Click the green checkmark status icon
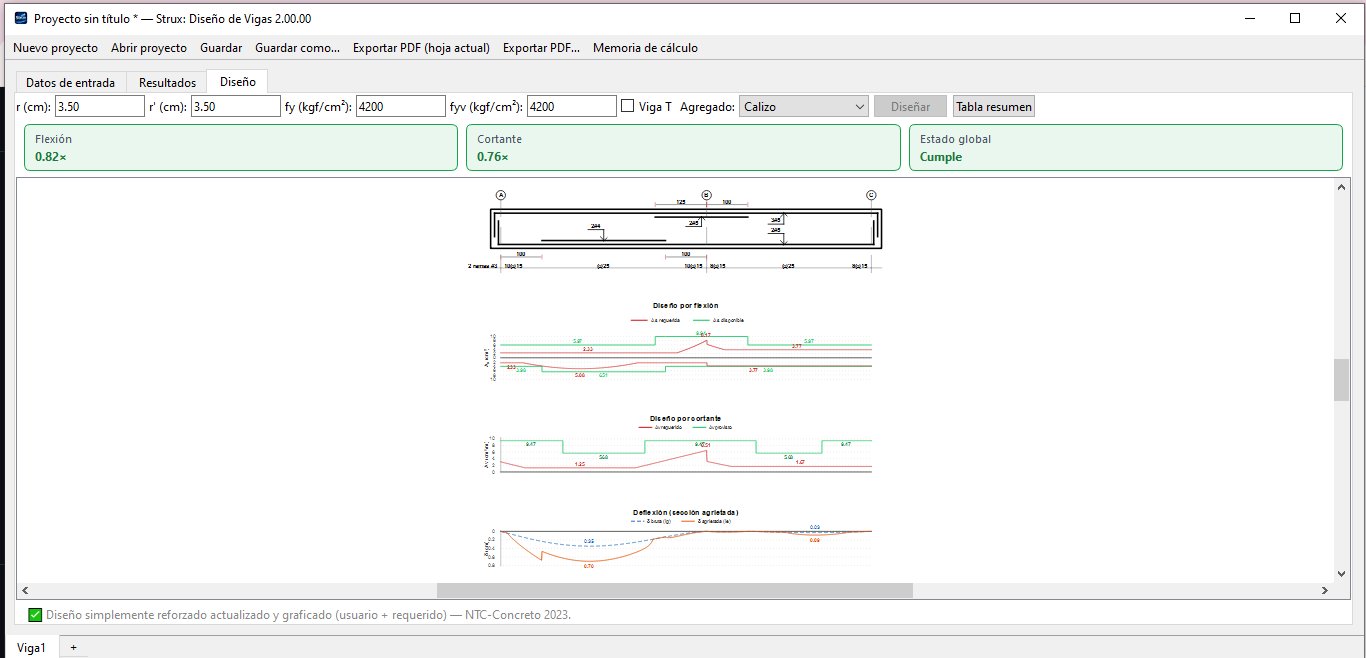This screenshot has height=658, width=1366. (x=35, y=615)
